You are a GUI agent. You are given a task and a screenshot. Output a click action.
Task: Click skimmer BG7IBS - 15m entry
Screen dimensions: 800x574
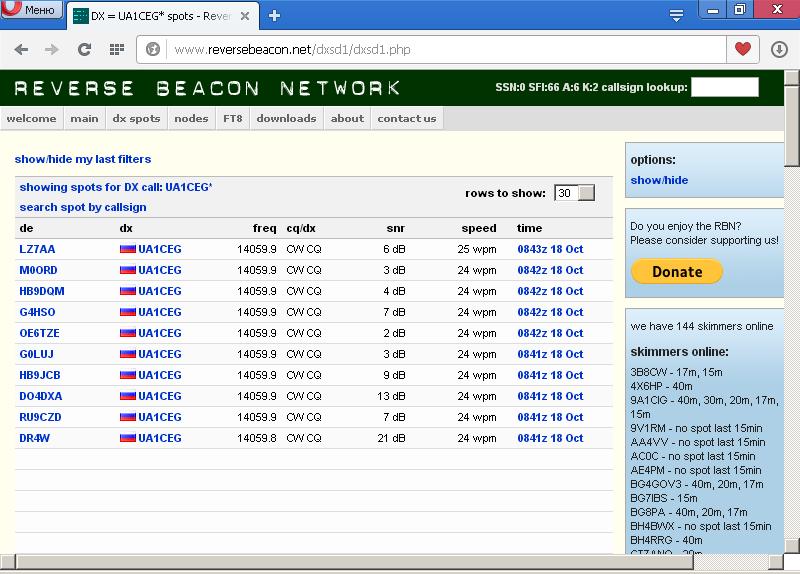pyautogui.click(x=664, y=498)
